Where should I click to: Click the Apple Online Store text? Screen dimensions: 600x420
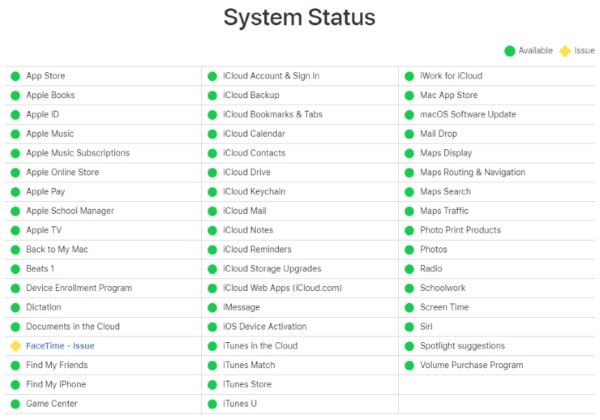click(x=62, y=173)
